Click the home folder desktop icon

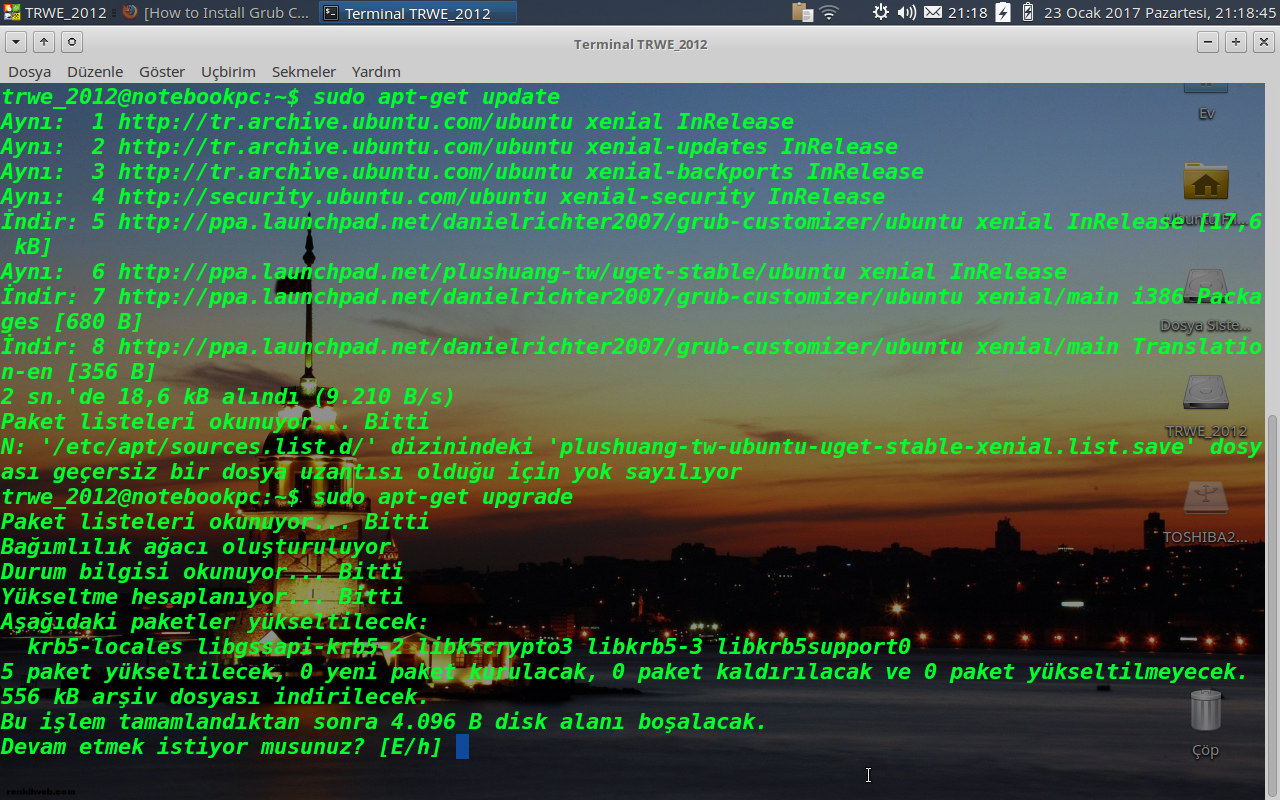click(x=1206, y=183)
